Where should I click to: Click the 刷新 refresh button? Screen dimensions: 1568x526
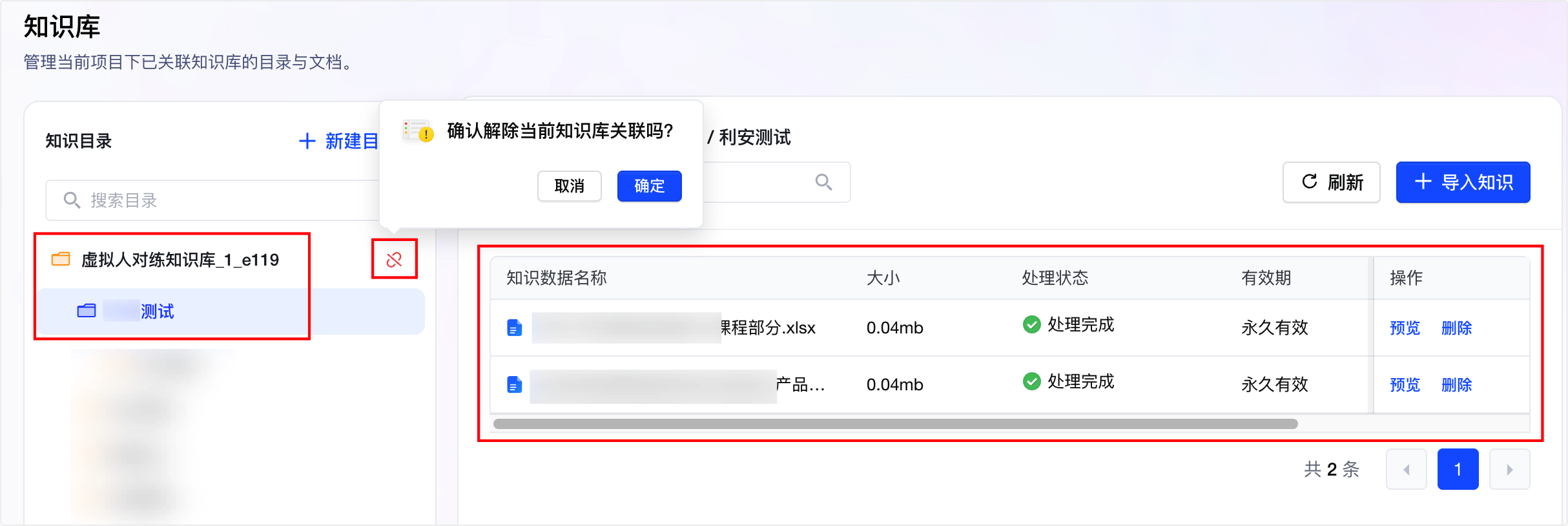tap(1331, 182)
